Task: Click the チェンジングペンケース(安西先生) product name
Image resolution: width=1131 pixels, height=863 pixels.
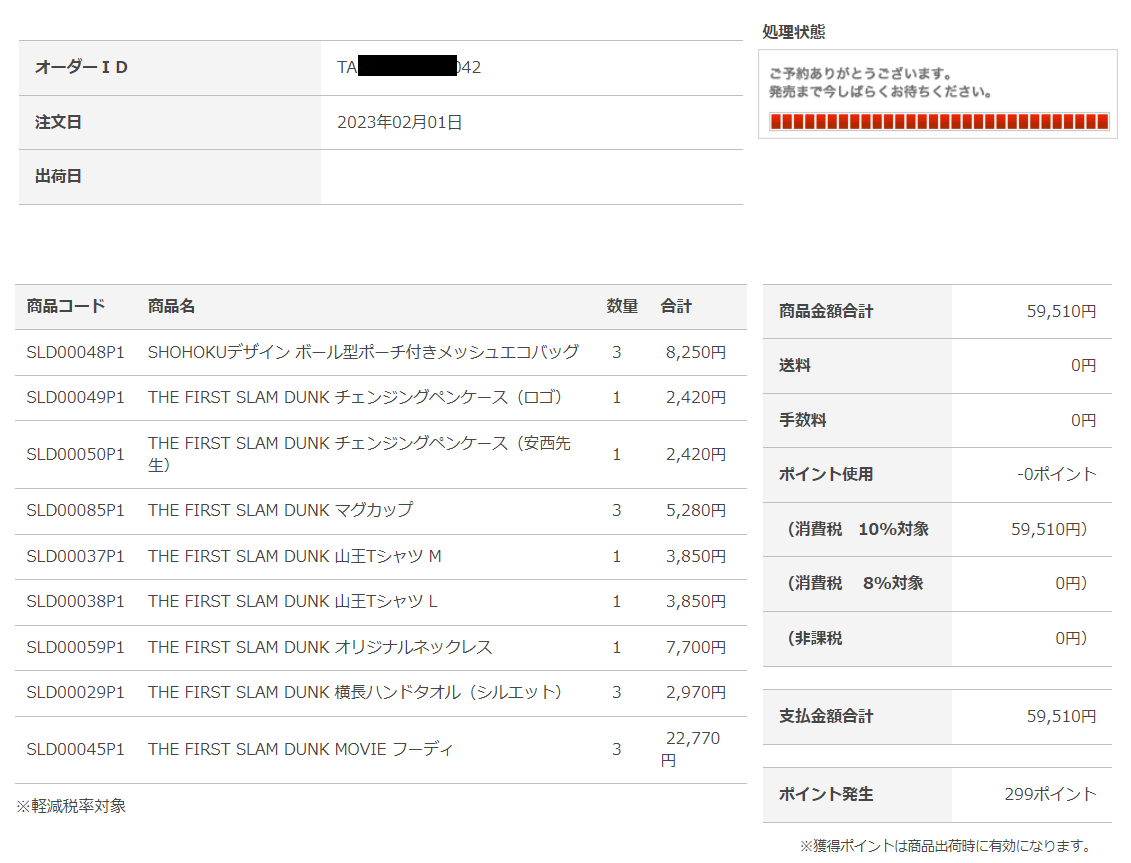Action: click(x=359, y=454)
